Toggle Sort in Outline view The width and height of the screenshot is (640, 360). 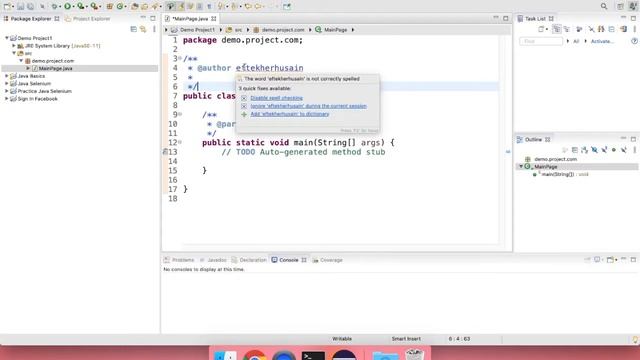click(x=584, y=150)
